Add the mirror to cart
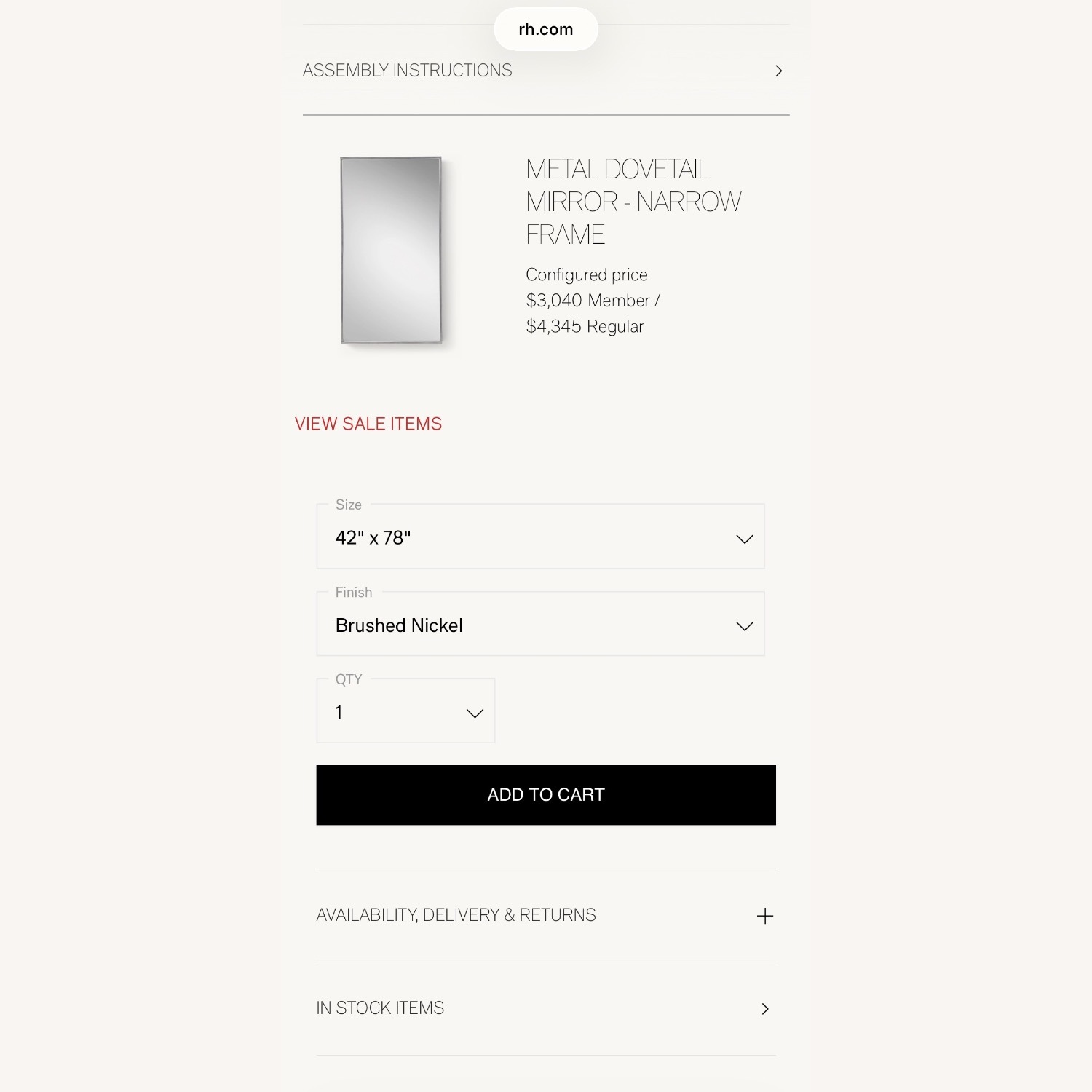 click(545, 794)
